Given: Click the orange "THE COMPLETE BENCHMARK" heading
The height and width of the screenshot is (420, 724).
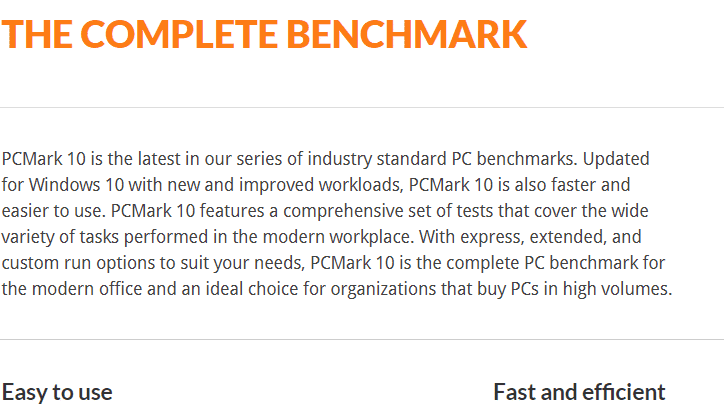Looking at the screenshot, I should coord(264,34).
